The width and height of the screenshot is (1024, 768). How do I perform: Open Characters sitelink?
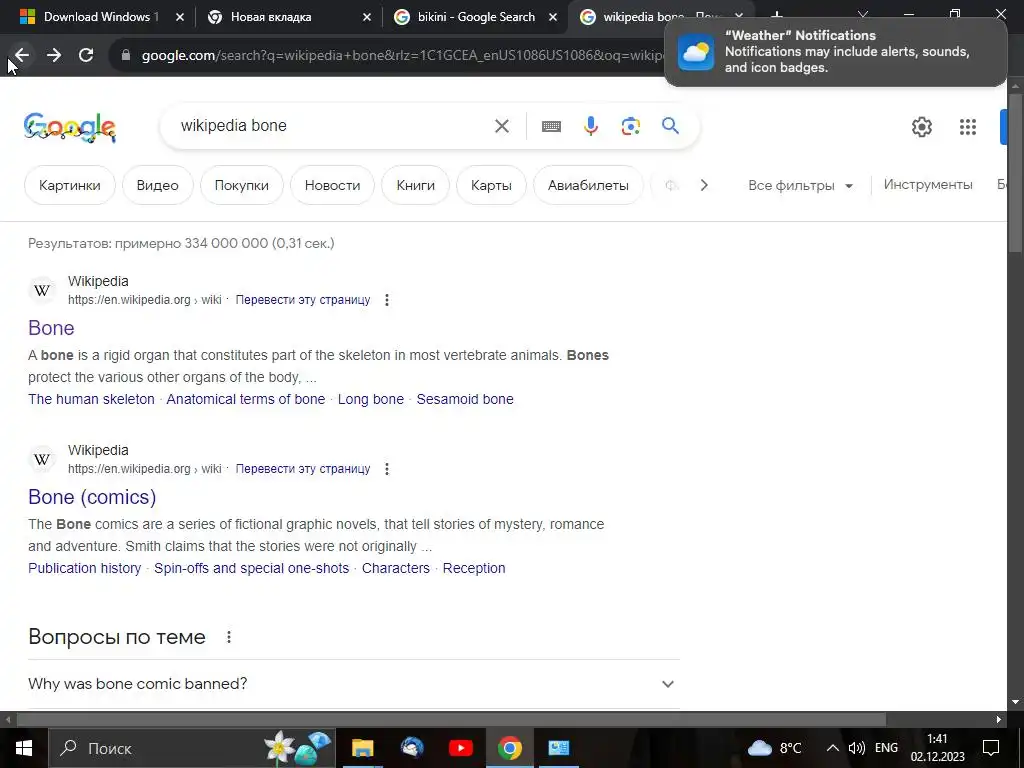pyautogui.click(x=396, y=568)
